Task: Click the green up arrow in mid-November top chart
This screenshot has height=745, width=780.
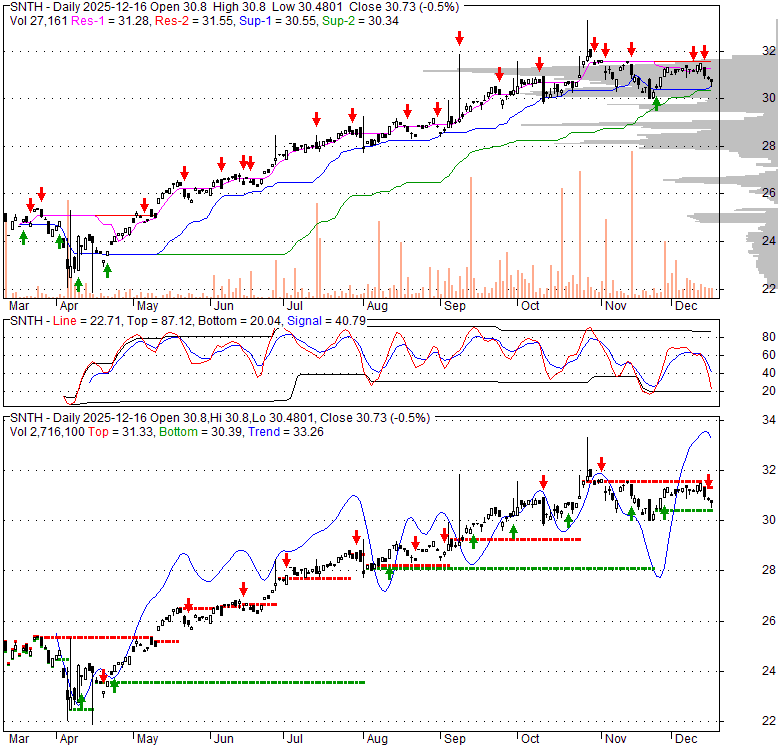Action: coord(656,103)
